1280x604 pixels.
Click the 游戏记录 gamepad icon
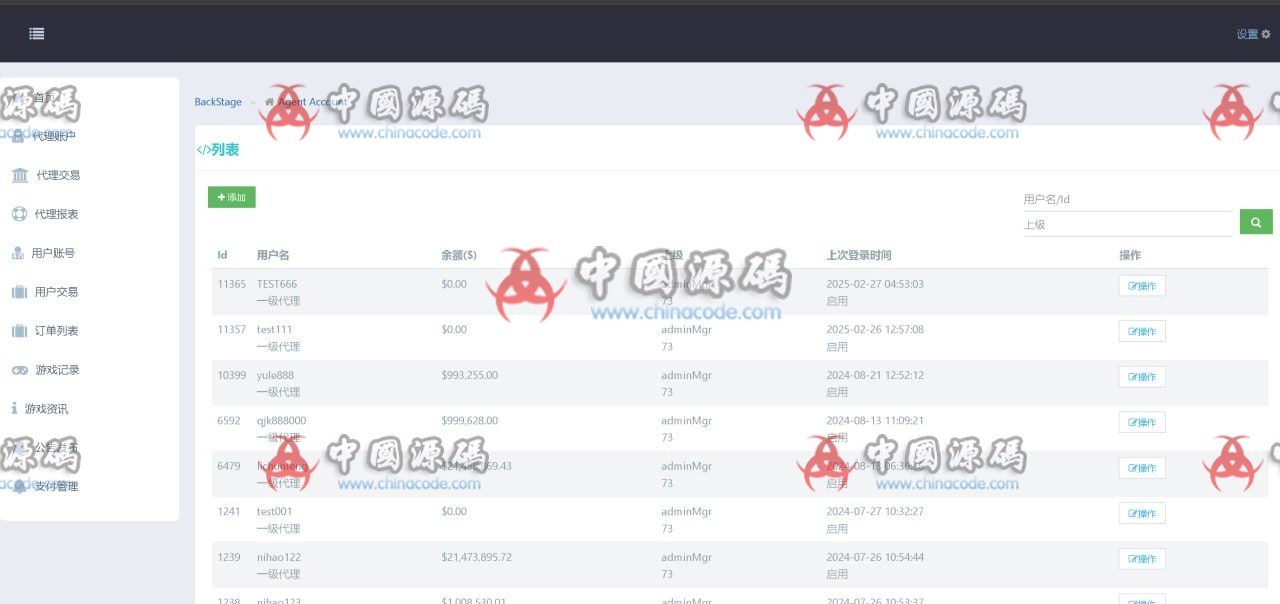tap(20, 370)
